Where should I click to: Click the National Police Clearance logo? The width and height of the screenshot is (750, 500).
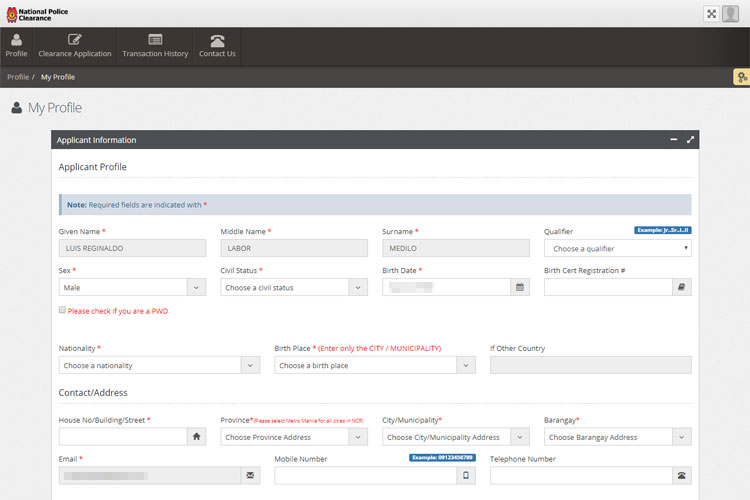click(37, 14)
